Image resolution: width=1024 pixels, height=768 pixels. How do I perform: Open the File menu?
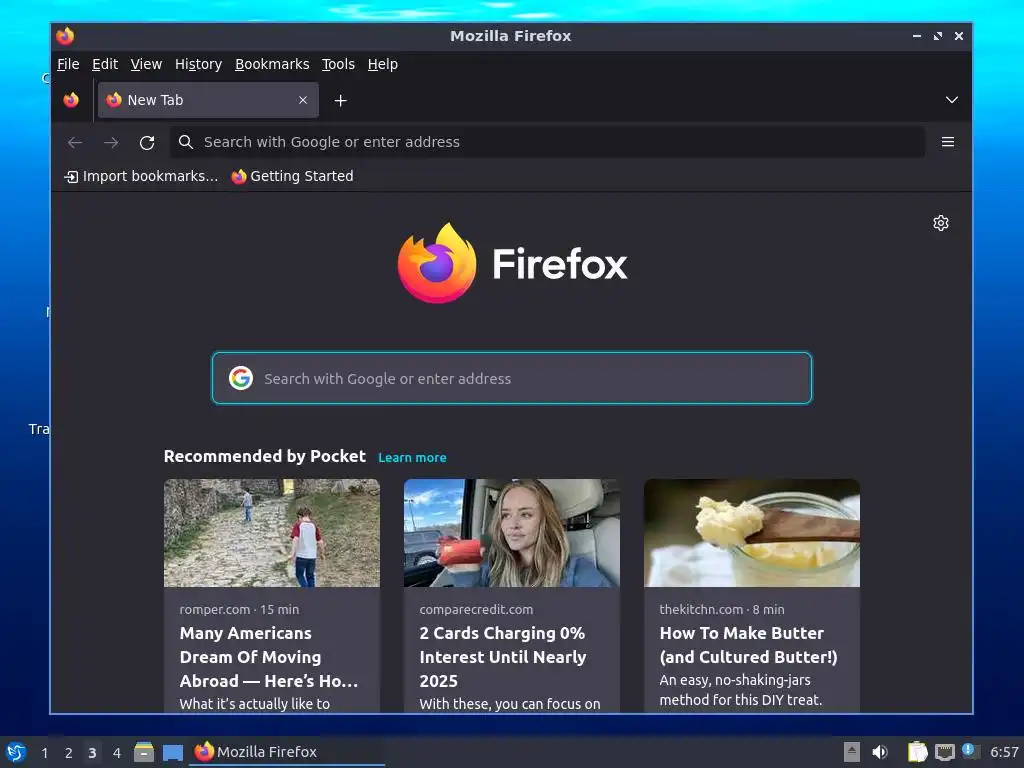pyautogui.click(x=68, y=64)
